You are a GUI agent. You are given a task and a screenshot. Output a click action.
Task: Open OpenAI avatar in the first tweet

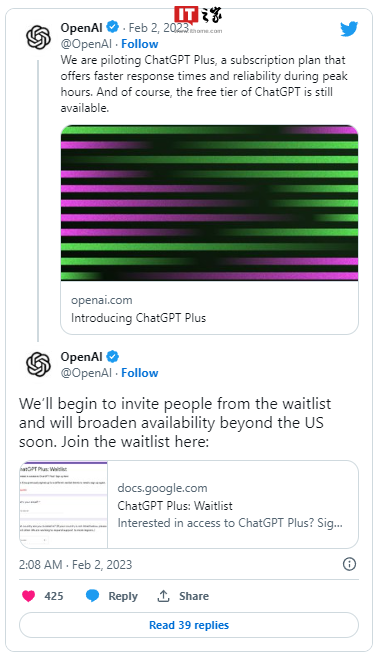38,37
